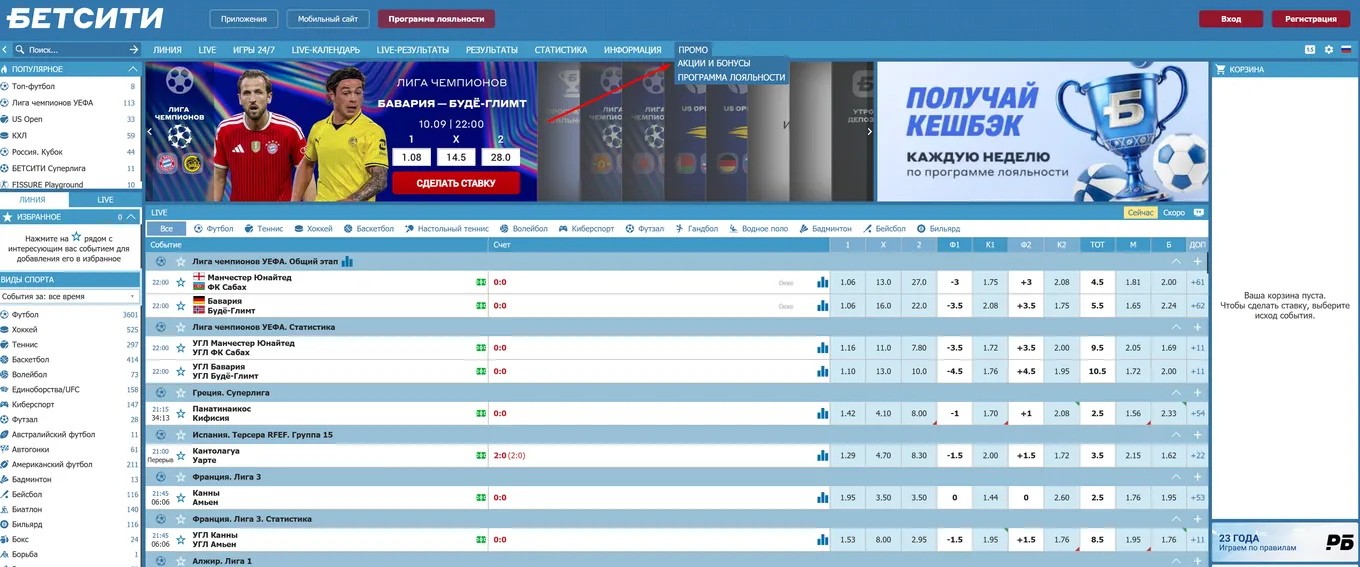Go back in the promo carousel with left arrow
The image size is (1360, 567).
pos(150,131)
